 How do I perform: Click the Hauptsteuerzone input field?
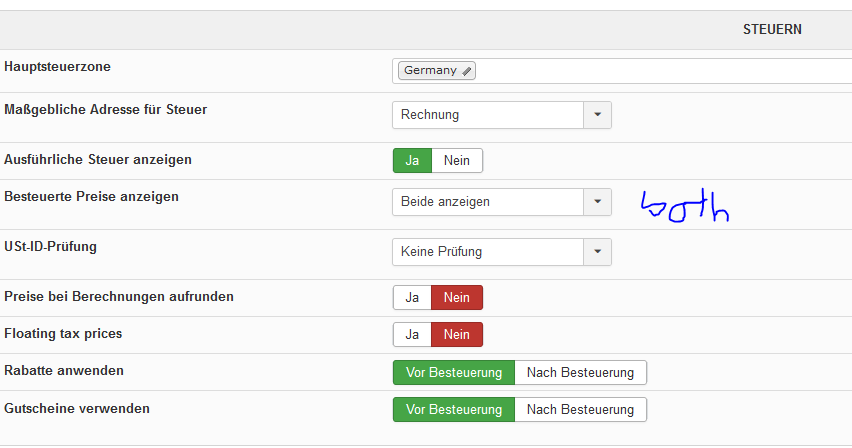(x=660, y=71)
